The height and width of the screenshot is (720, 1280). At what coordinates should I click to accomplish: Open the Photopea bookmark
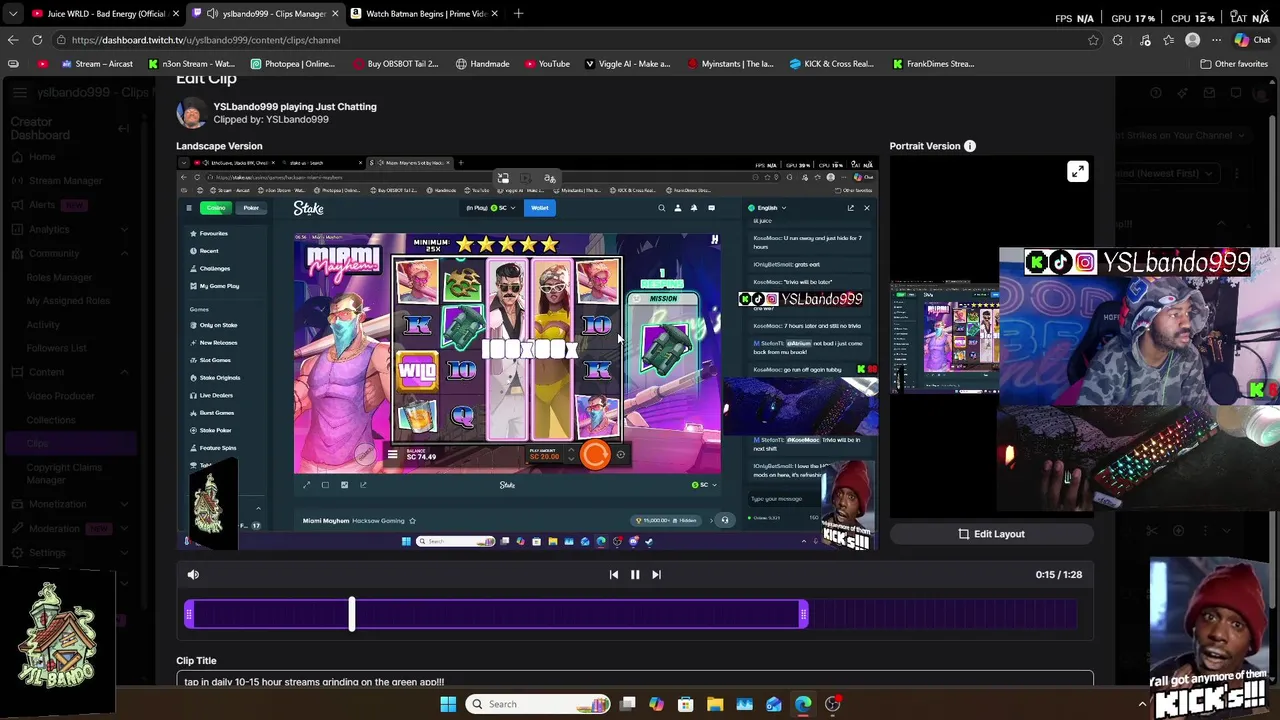(x=293, y=64)
